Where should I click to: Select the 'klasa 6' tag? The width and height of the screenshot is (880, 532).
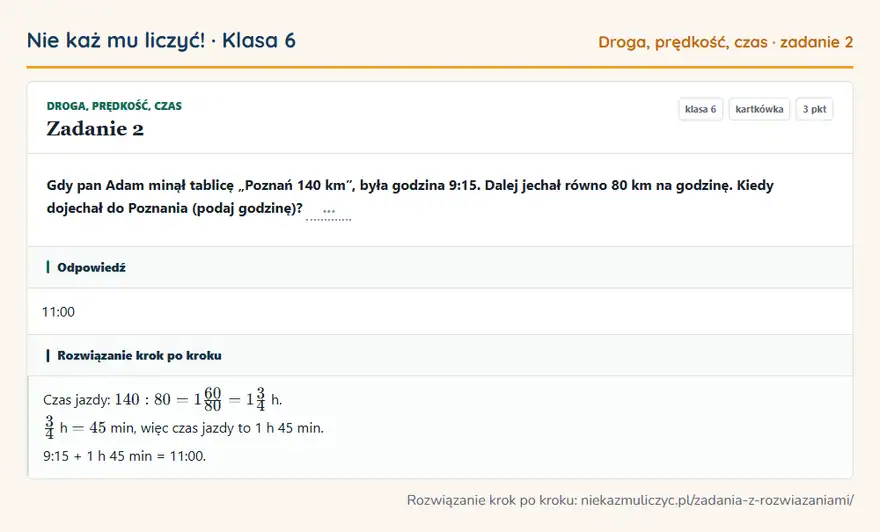pyautogui.click(x=700, y=109)
